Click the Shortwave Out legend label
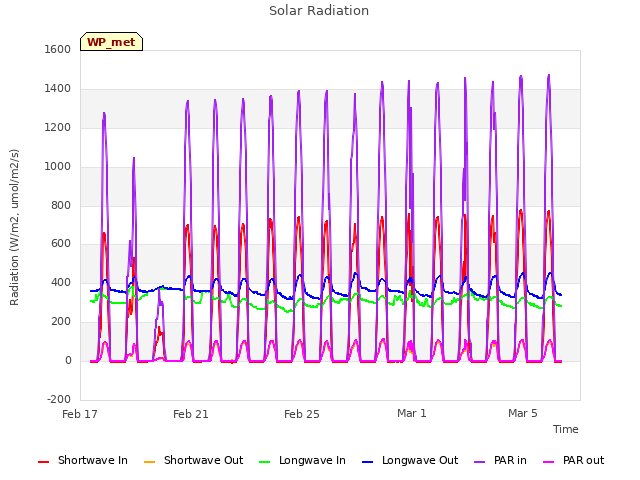The width and height of the screenshot is (640, 480). point(203,460)
